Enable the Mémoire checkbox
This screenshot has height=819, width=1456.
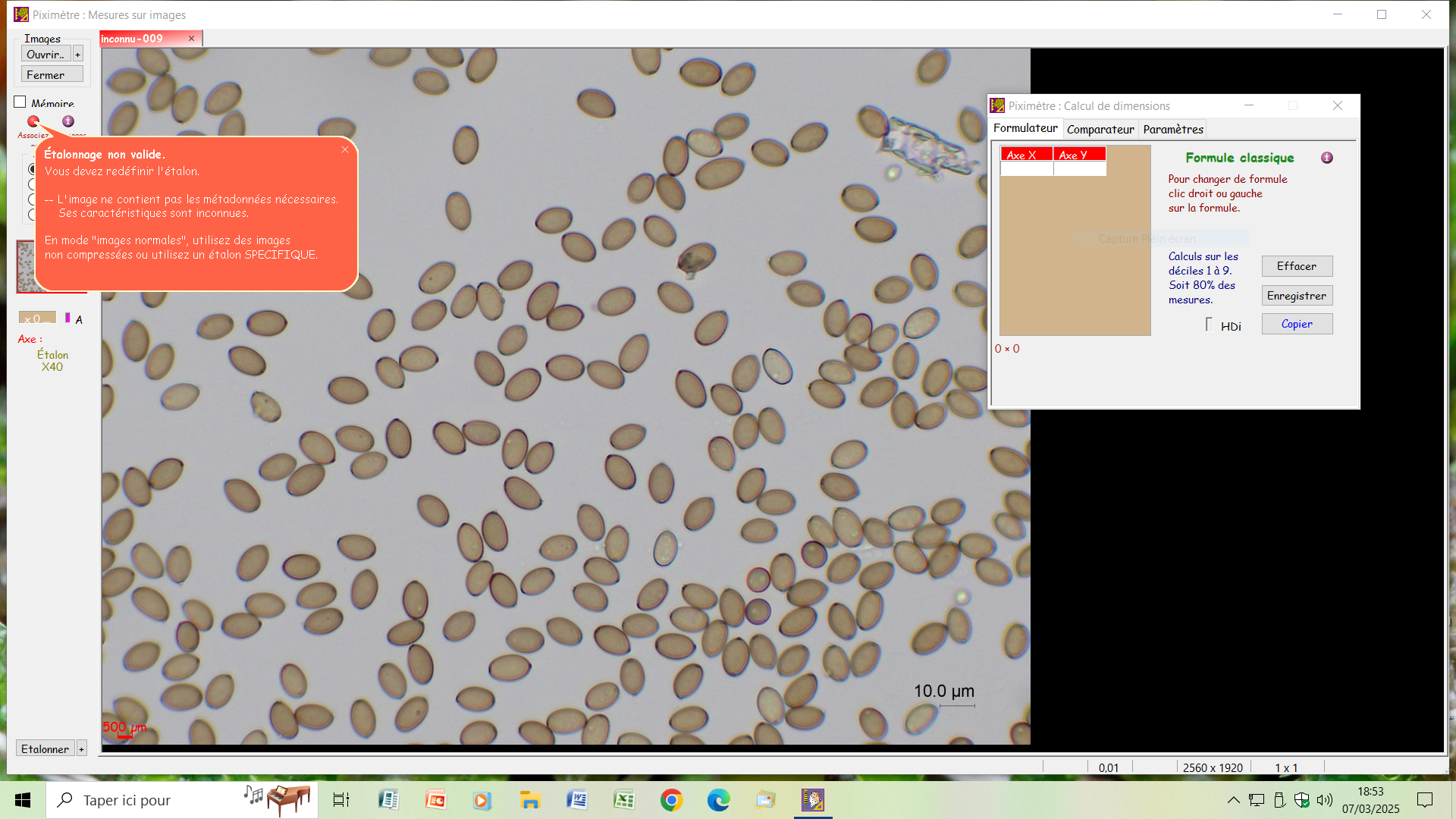(x=20, y=102)
